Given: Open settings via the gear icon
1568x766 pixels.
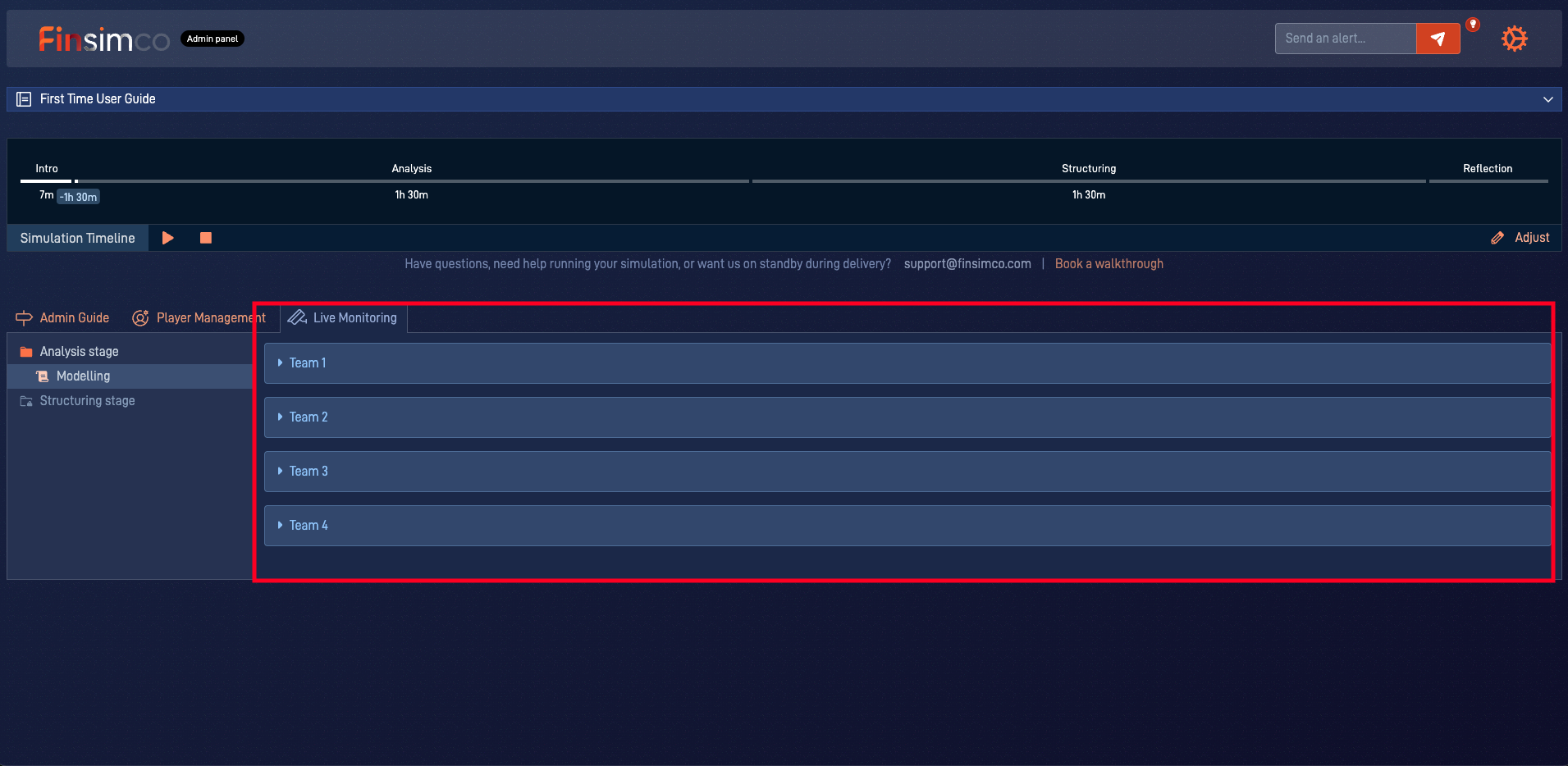Looking at the screenshot, I should click(1514, 39).
